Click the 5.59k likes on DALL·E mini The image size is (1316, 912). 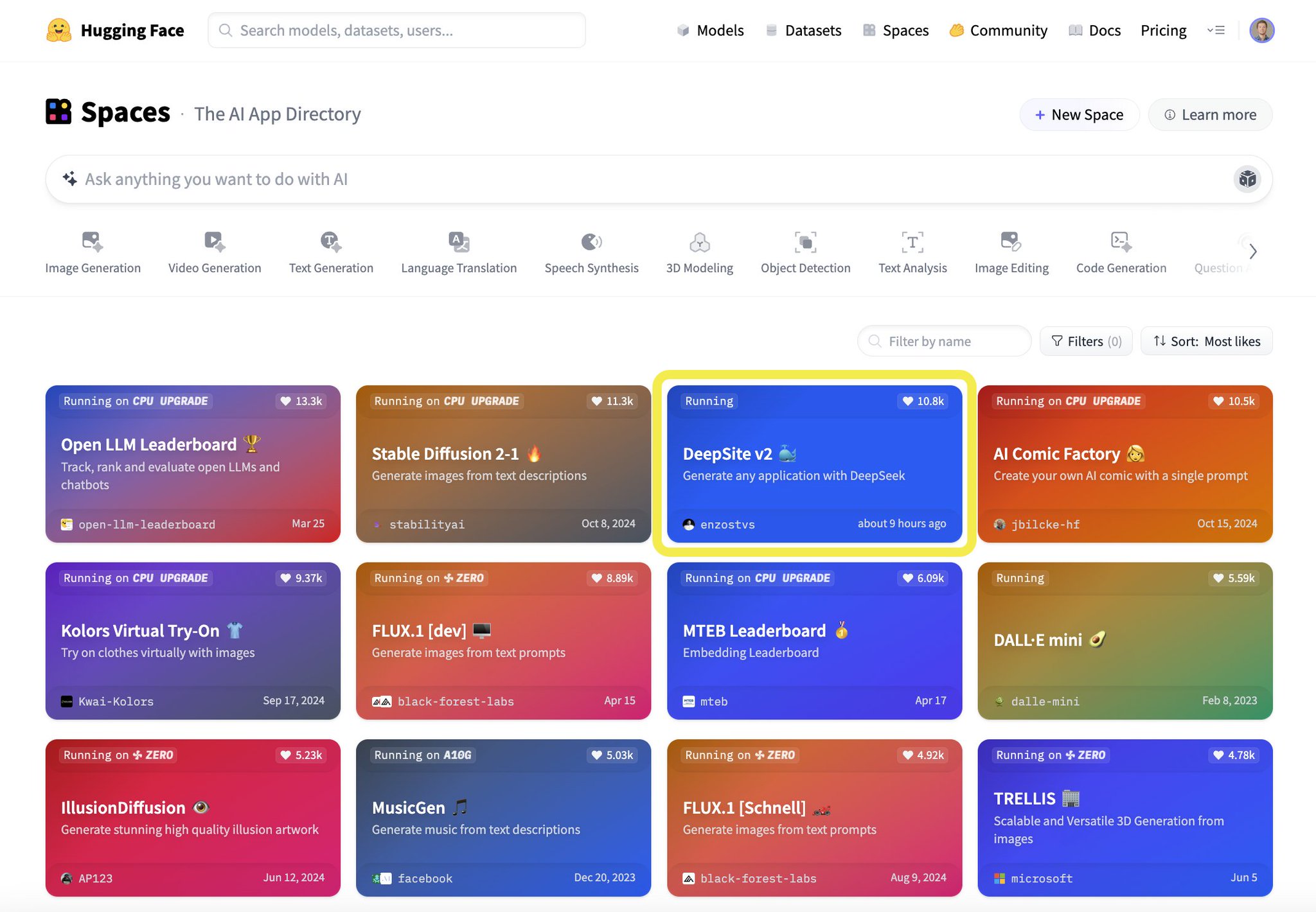(x=1234, y=578)
